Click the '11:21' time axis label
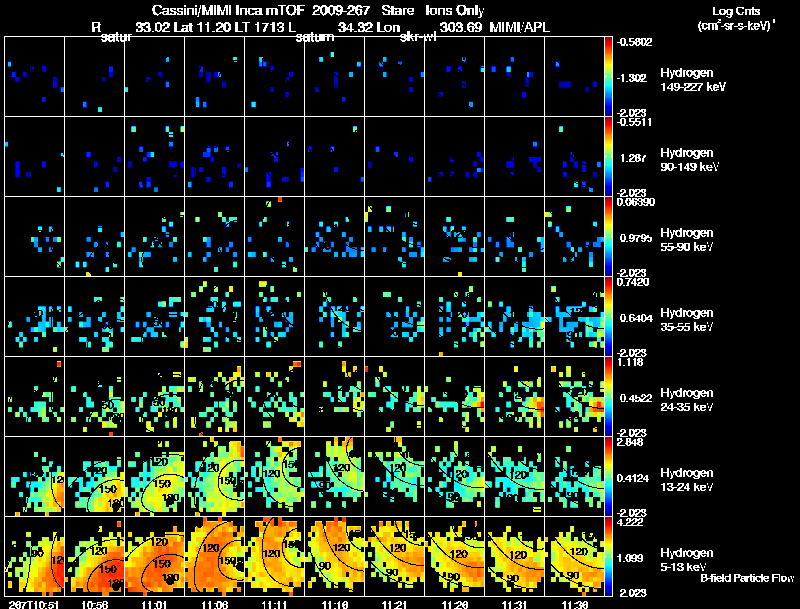The height and width of the screenshot is (609, 800). point(394,605)
